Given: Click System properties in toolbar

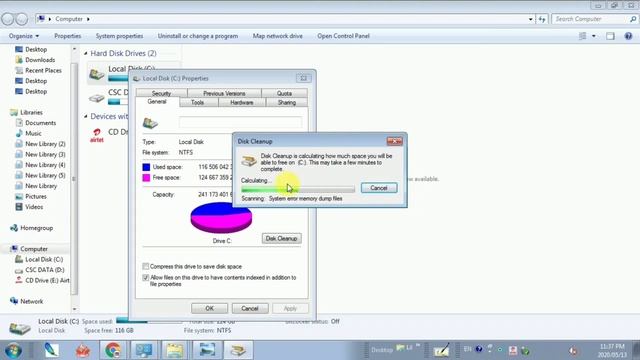Looking at the screenshot, I should point(119,36).
